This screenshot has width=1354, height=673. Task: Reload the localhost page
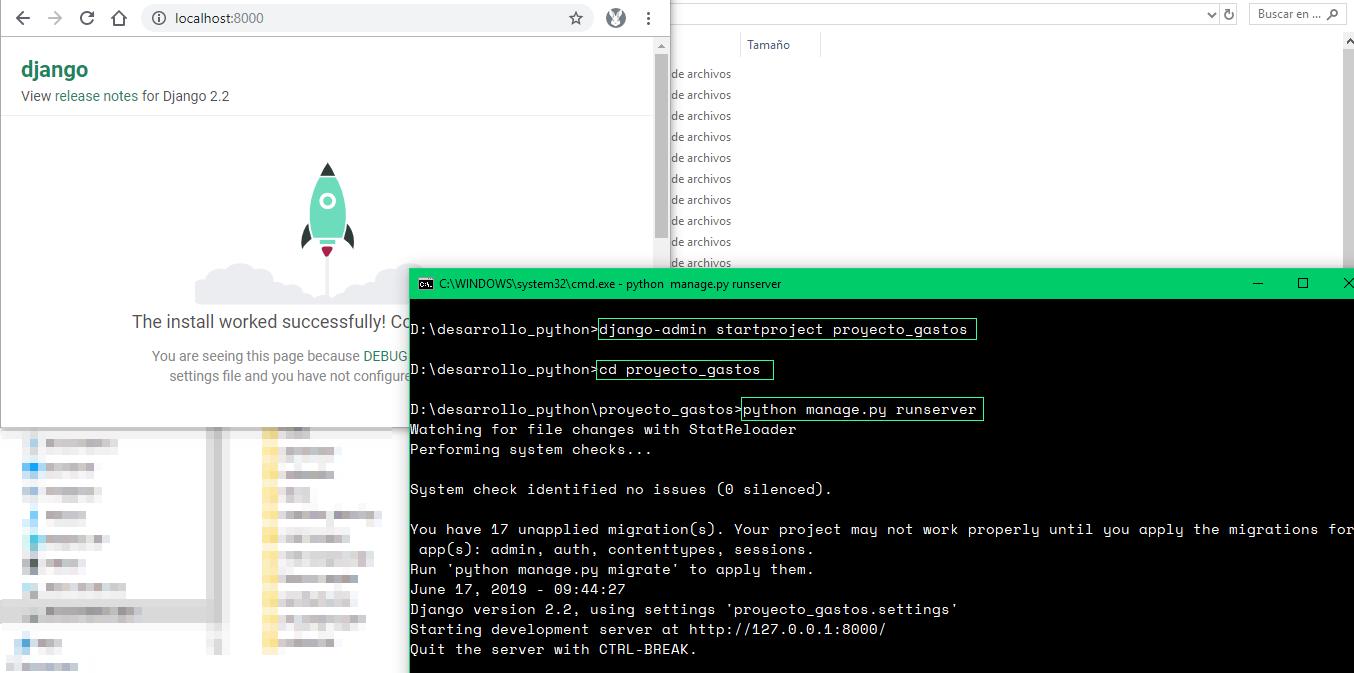[x=87, y=18]
